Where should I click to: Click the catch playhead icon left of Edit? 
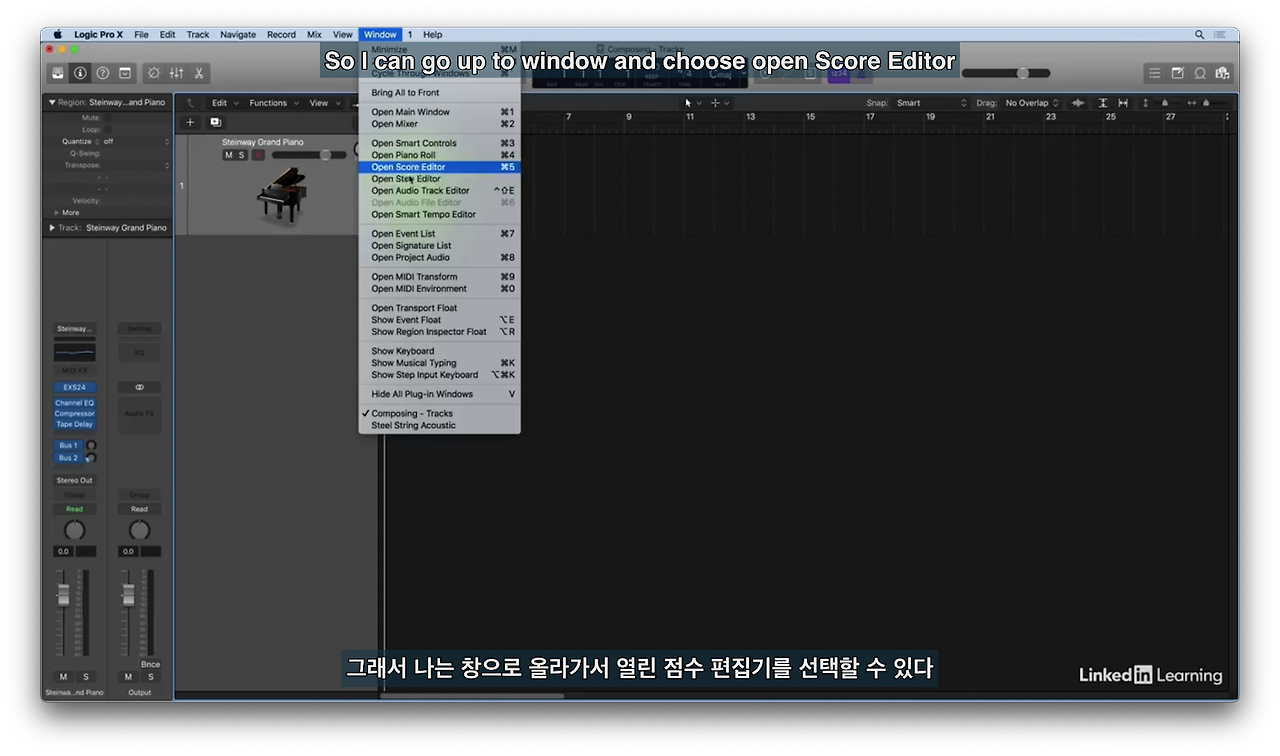click(191, 103)
